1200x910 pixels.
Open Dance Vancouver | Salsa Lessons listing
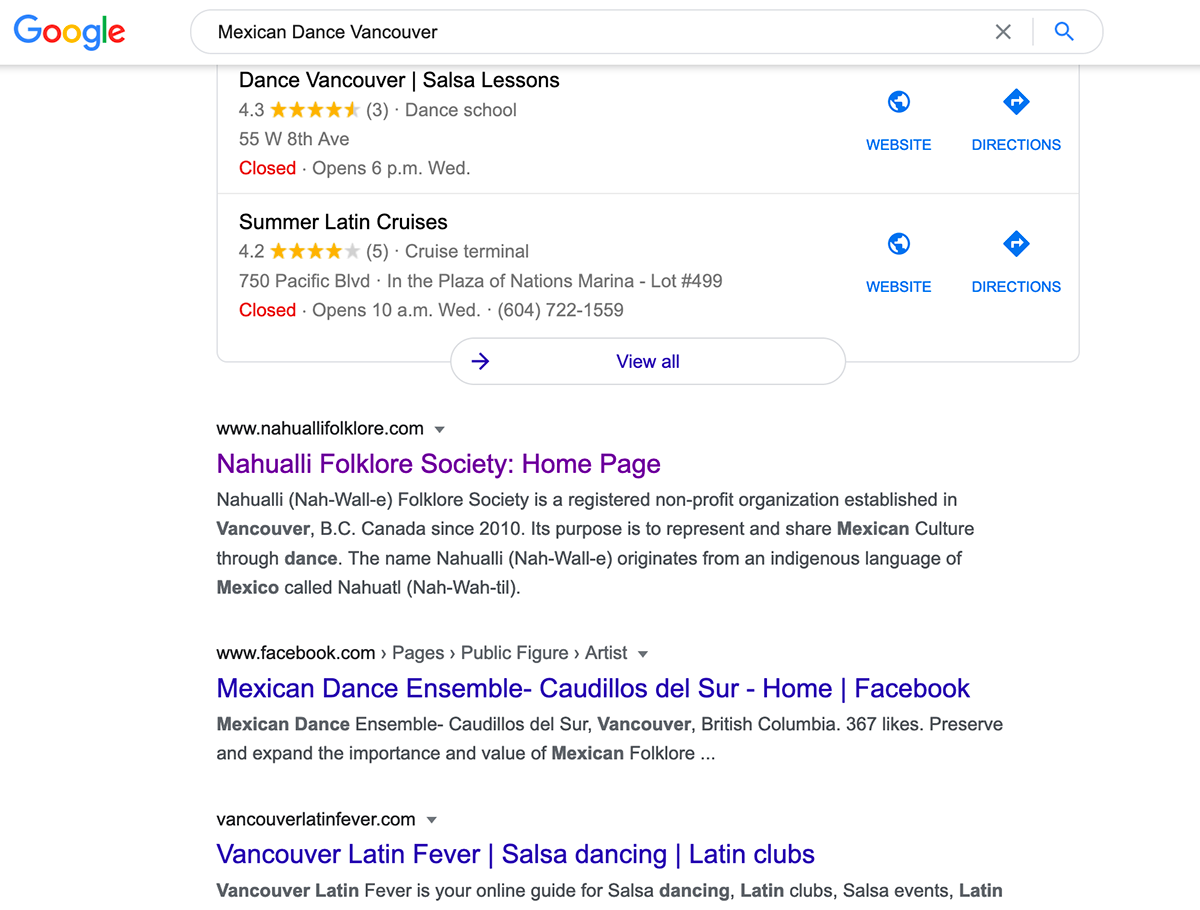399,80
